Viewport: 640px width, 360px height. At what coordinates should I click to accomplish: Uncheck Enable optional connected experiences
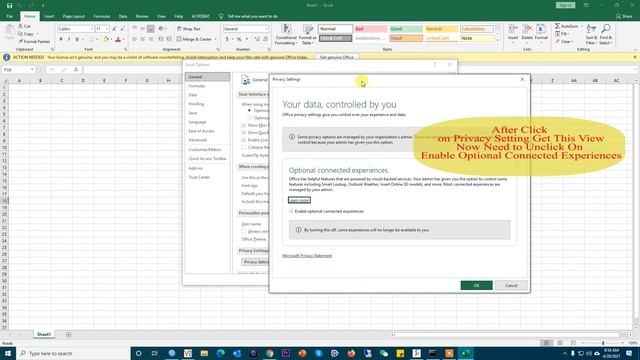point(291,211)
